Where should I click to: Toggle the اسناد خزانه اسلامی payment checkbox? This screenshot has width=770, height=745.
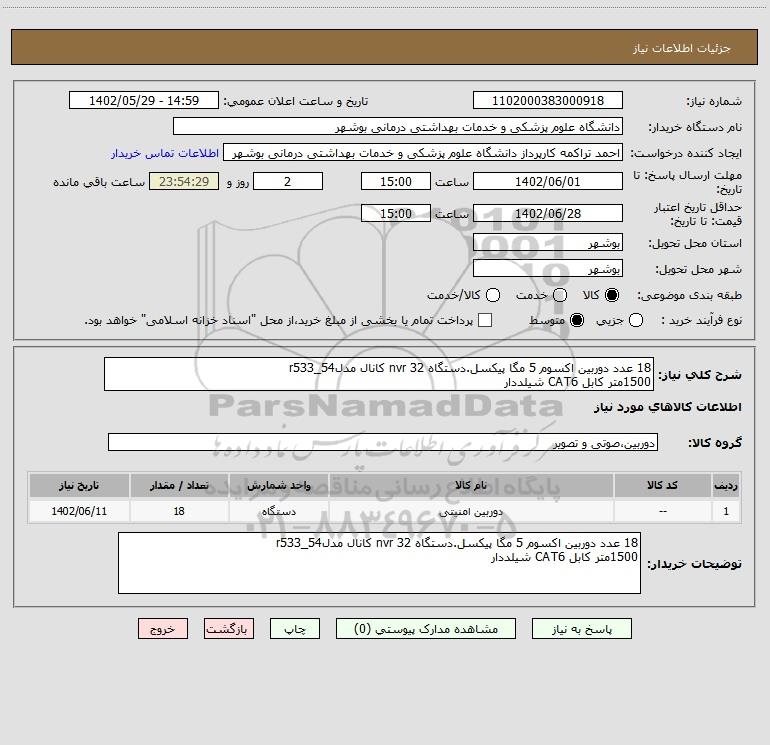tap(486, 320)
